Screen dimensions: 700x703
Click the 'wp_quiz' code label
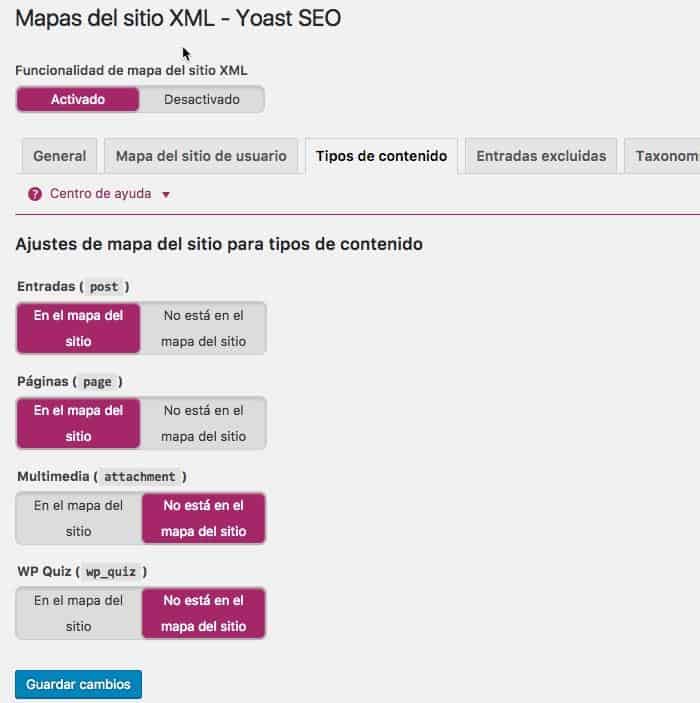(111, 572)
